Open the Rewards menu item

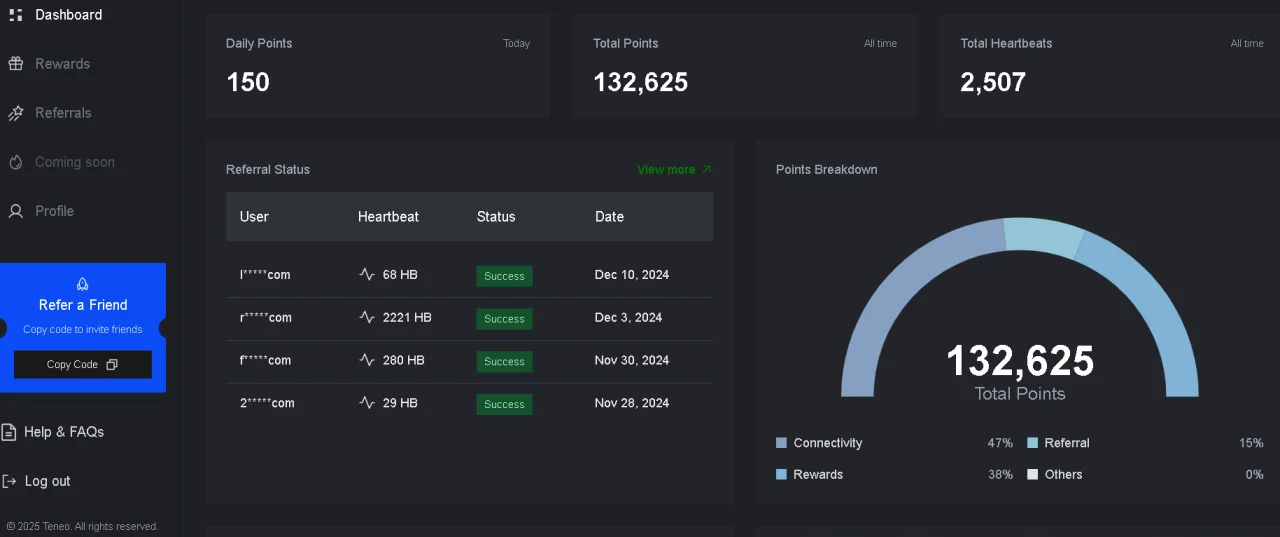62,64
